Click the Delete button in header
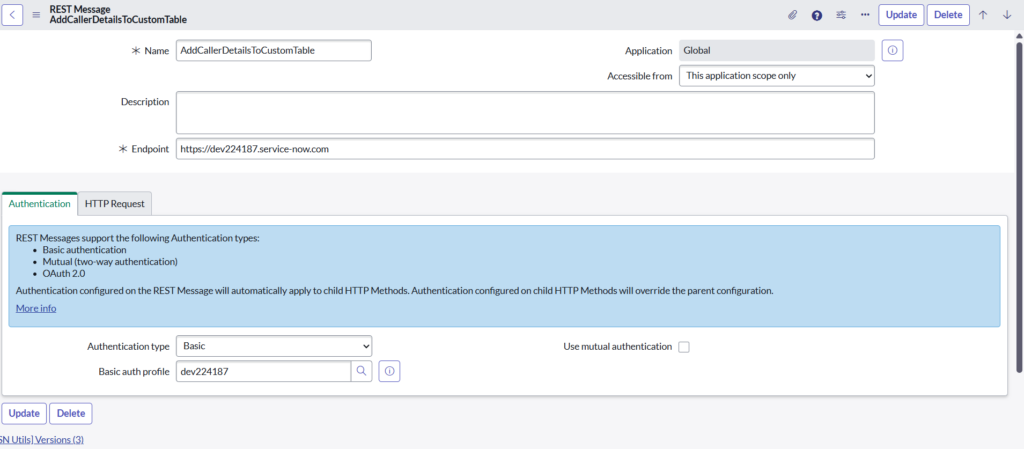1024x449 pixels. coord(948,14)
